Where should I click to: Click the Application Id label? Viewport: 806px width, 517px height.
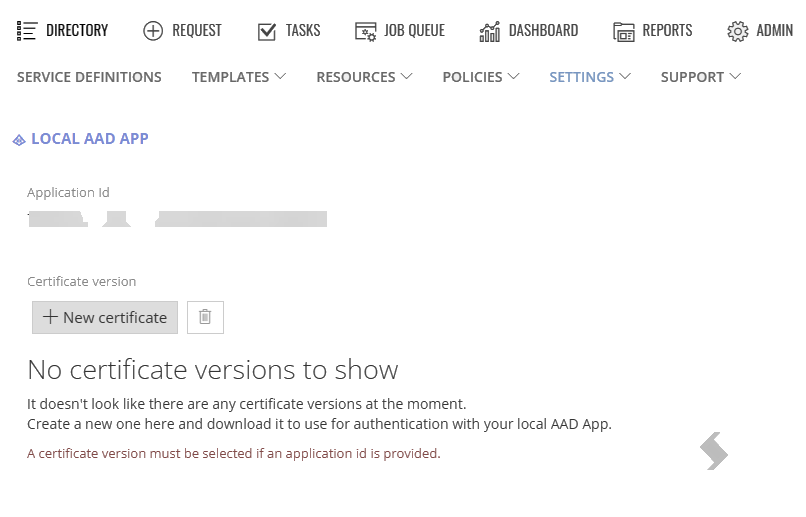(68, 193)
